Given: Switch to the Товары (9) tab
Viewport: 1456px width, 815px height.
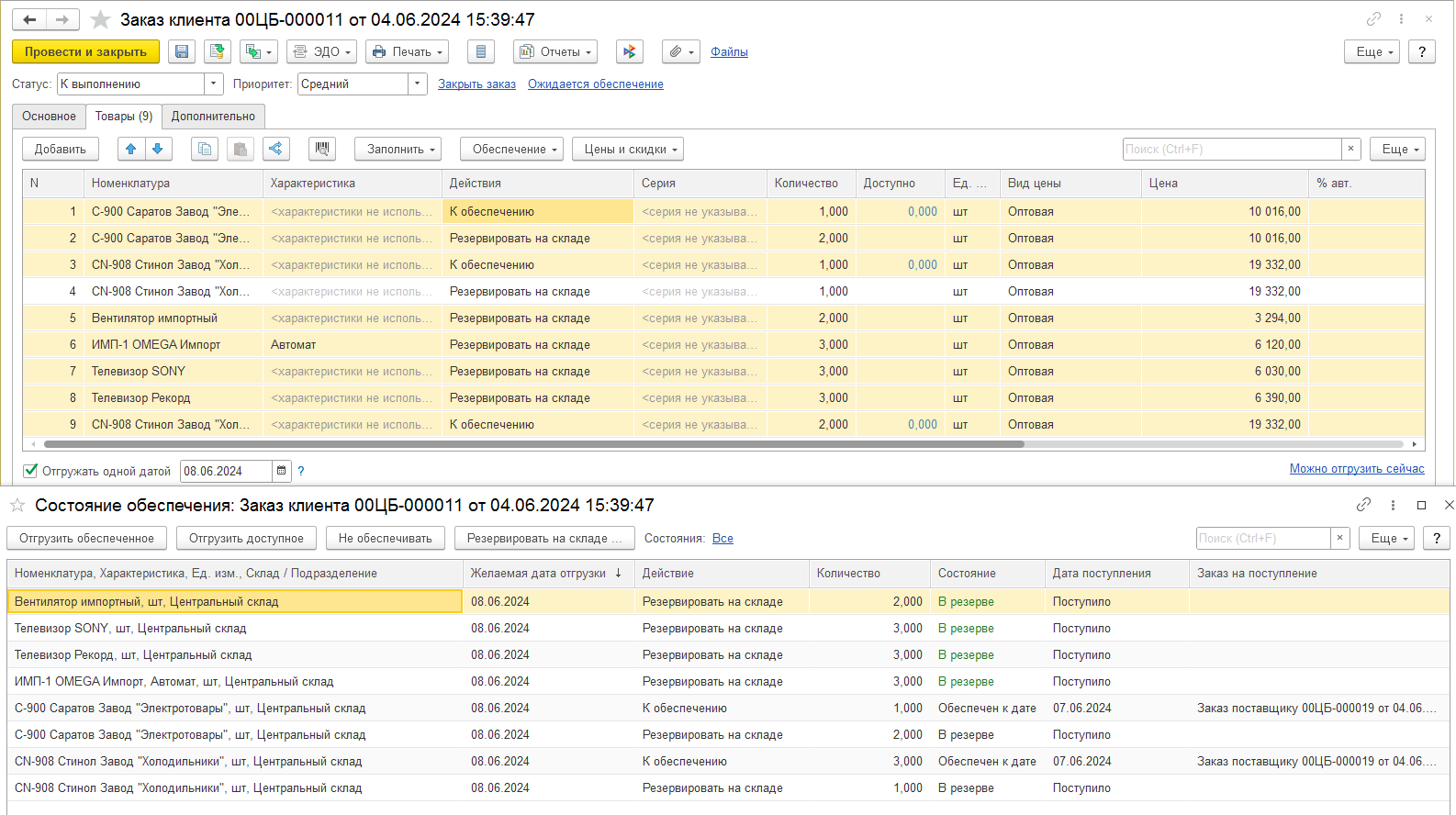Looking at the screenshot, I should click(124, 117).
